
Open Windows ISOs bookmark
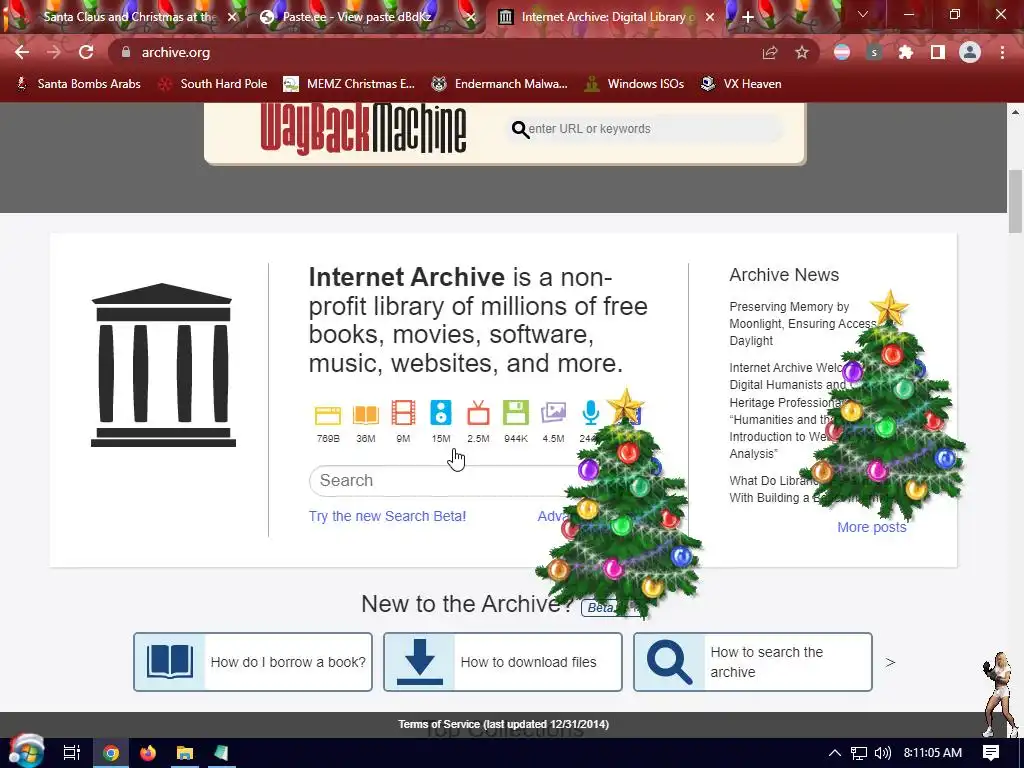pyautogui.click(x=635, y=84)
